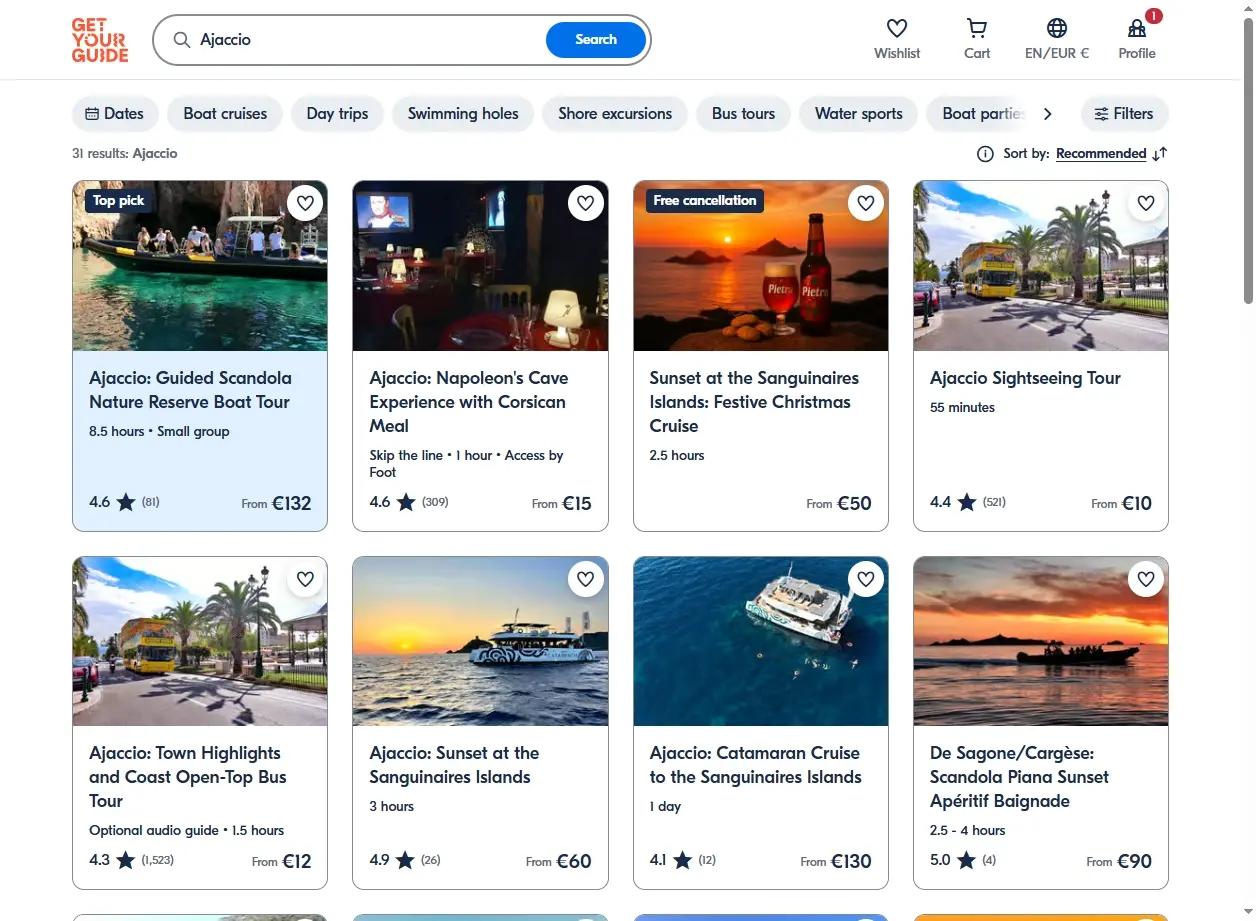Open the Dates filter chip
The height and width of the screenshot is (921, 1256).
point(114,114)
